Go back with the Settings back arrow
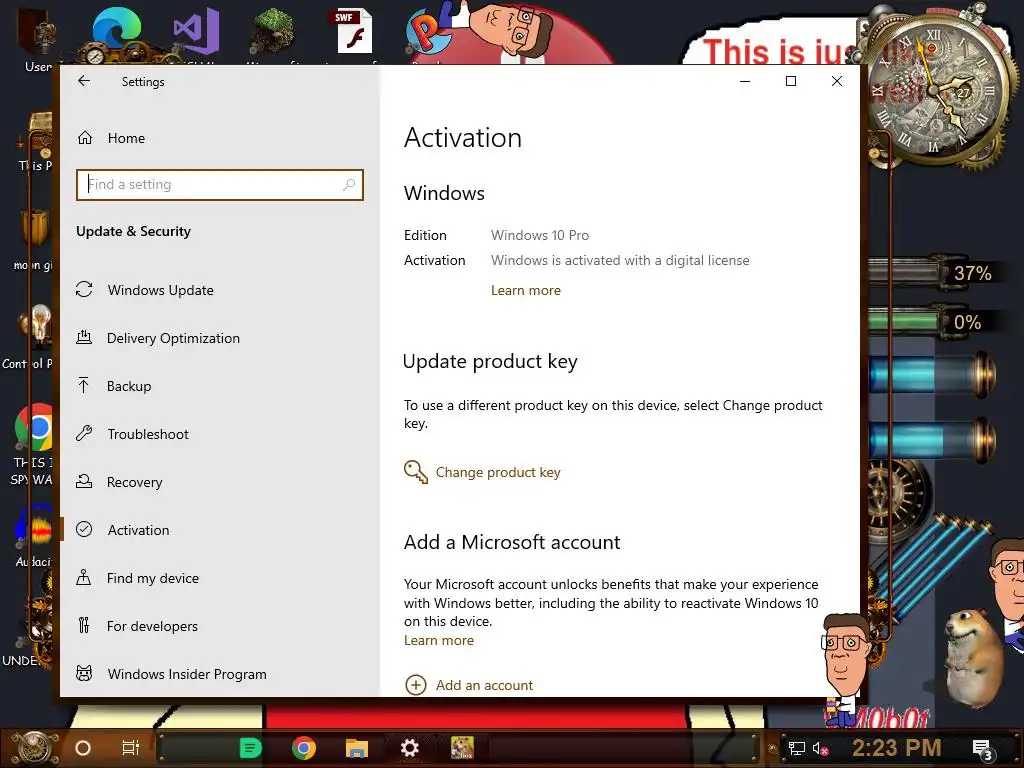The image size is (1024, 768). point(84,81)
